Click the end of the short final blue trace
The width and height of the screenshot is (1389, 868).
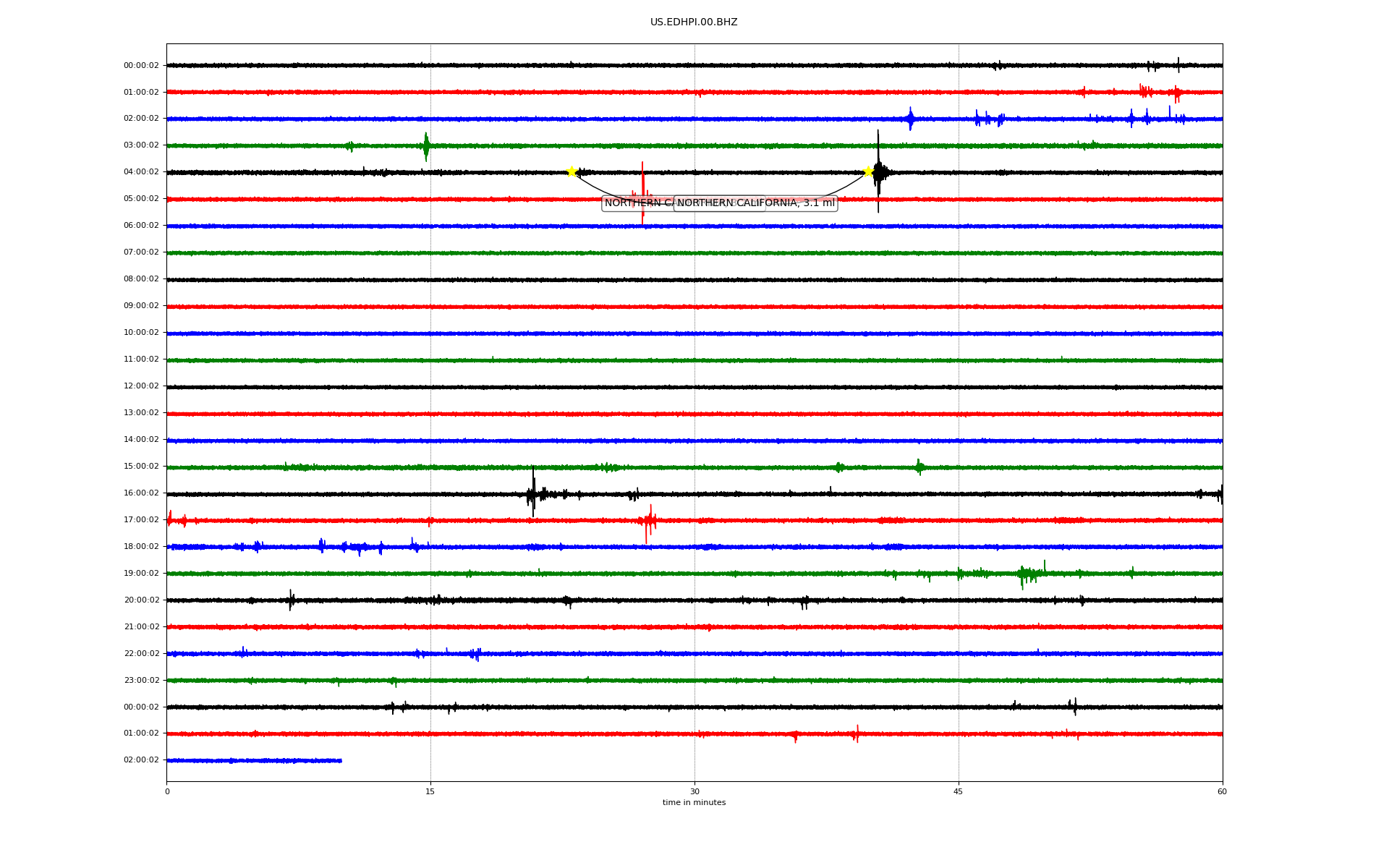(340, 760)
